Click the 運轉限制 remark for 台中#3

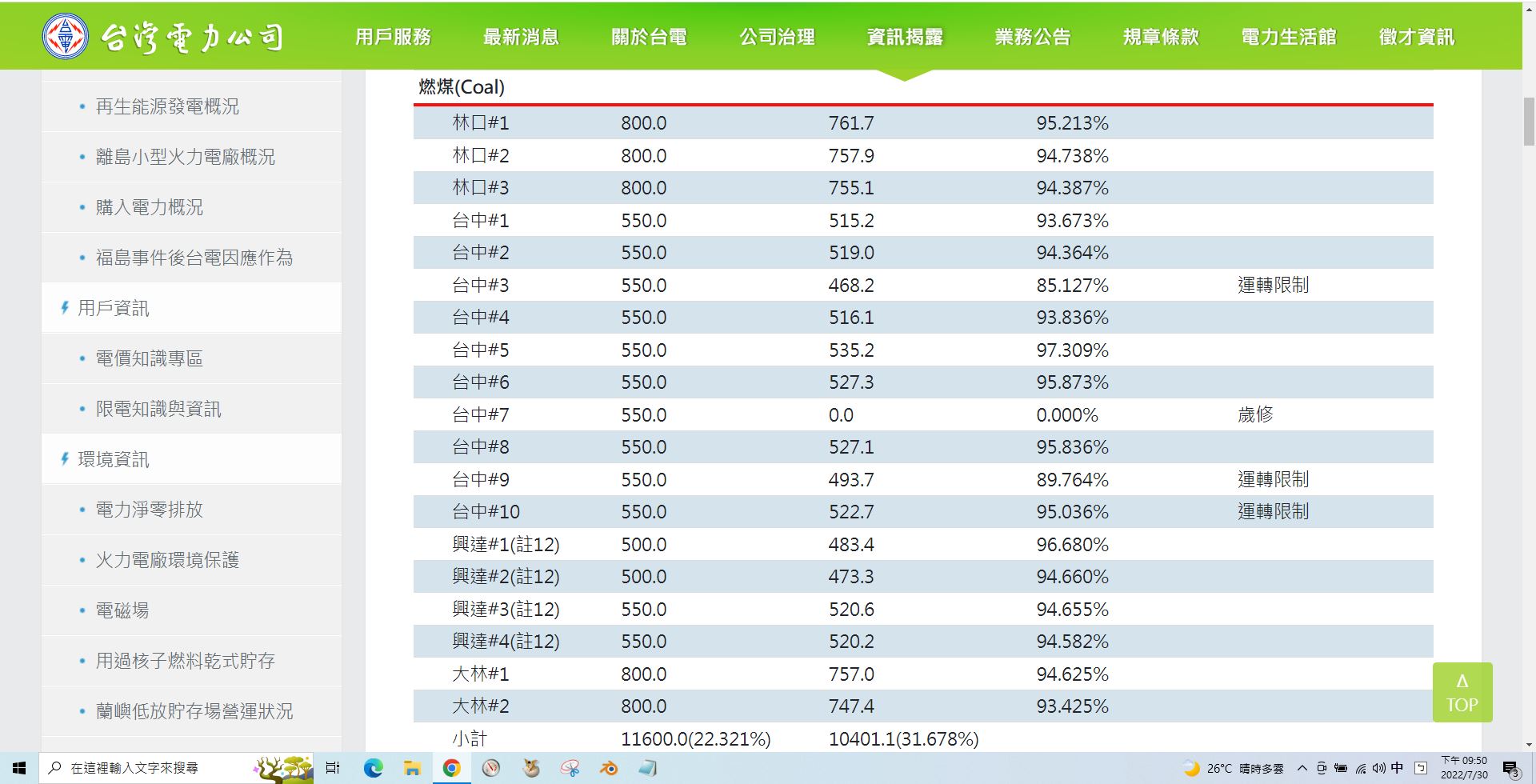pyautogui.click(x=1273, y=285)
